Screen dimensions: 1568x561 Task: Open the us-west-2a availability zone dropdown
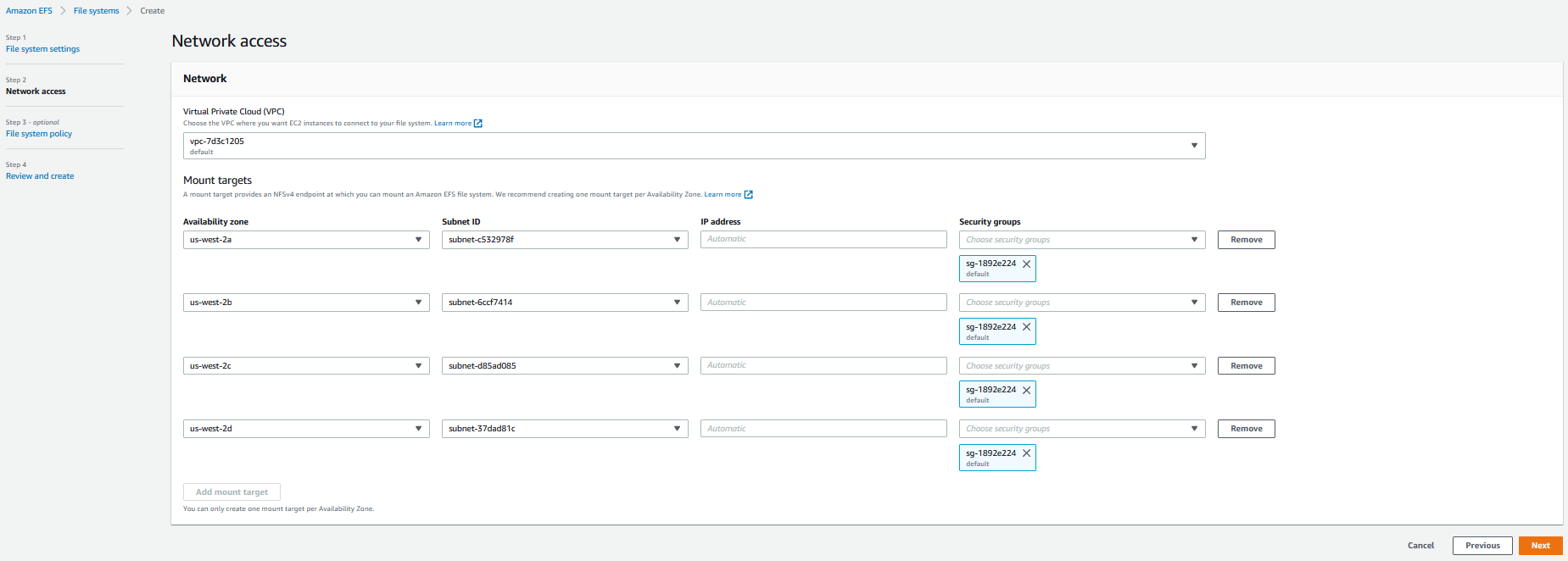(306, 240)
